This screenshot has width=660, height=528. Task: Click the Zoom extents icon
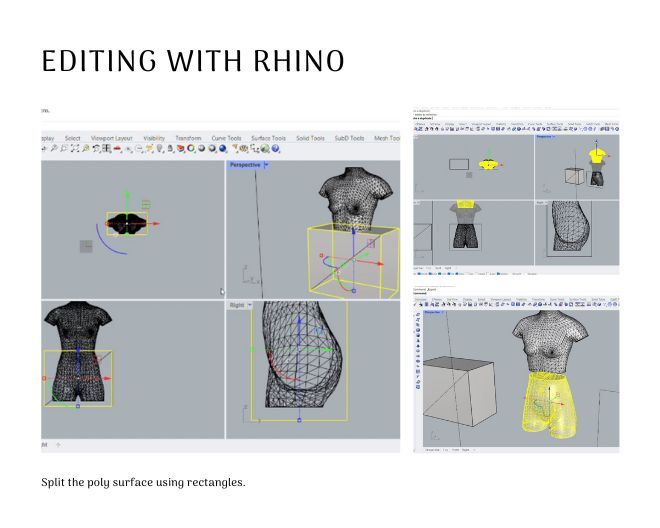coord(75,148)
